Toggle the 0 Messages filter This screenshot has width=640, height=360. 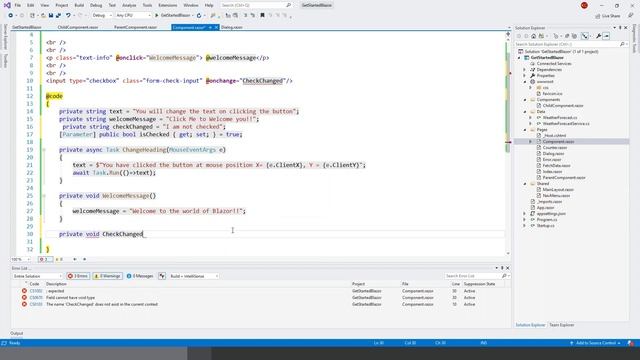[x=140, y=276]
